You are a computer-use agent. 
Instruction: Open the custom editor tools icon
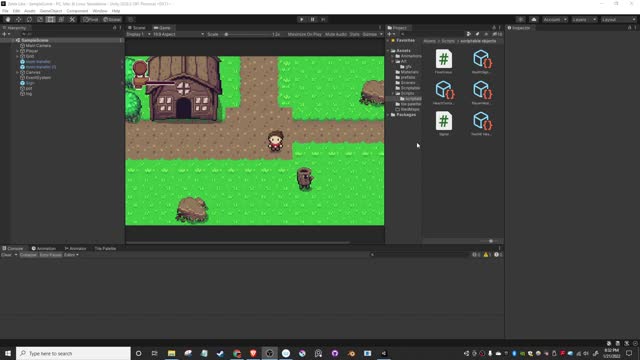coord(72,20)
